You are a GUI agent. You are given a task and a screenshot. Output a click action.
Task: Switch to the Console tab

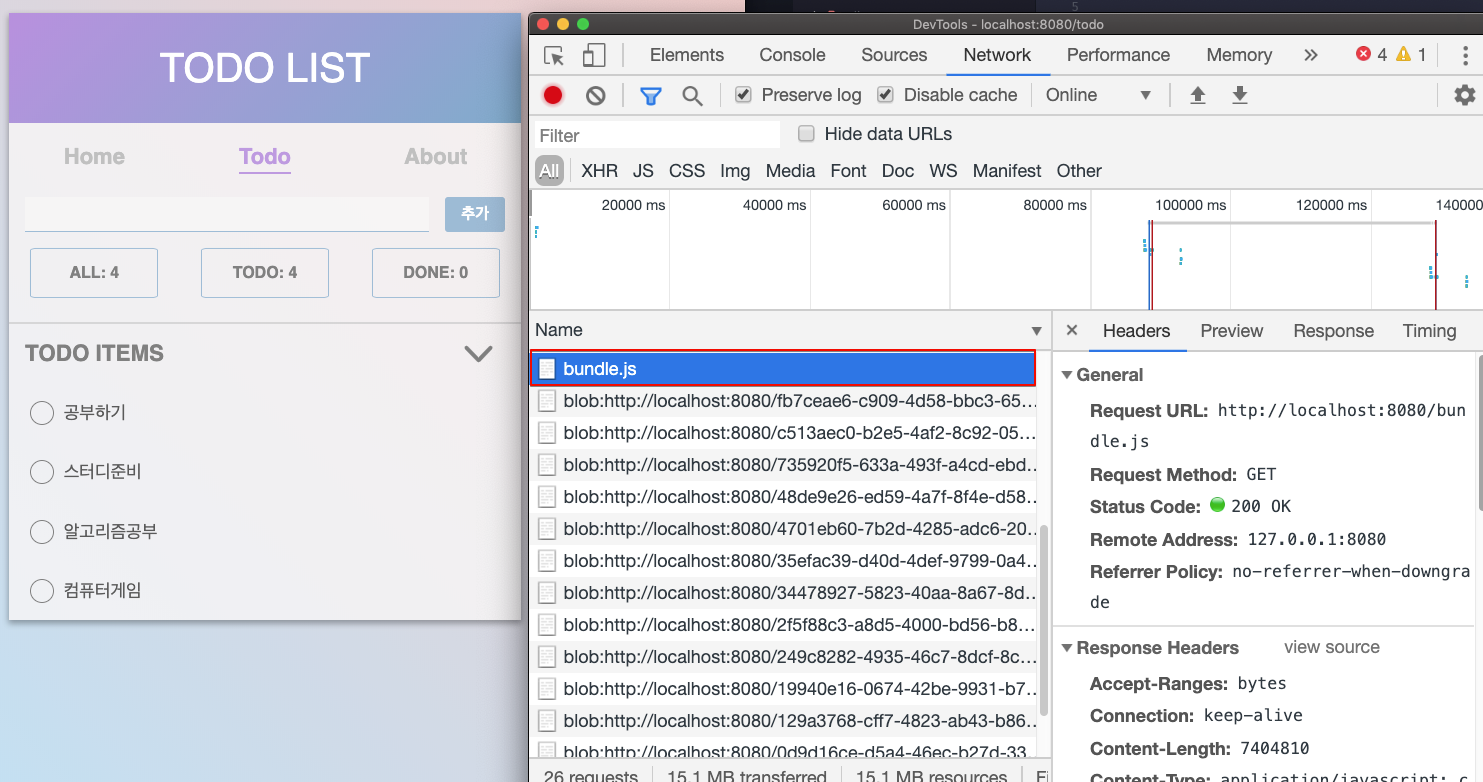tap(792, 55)
